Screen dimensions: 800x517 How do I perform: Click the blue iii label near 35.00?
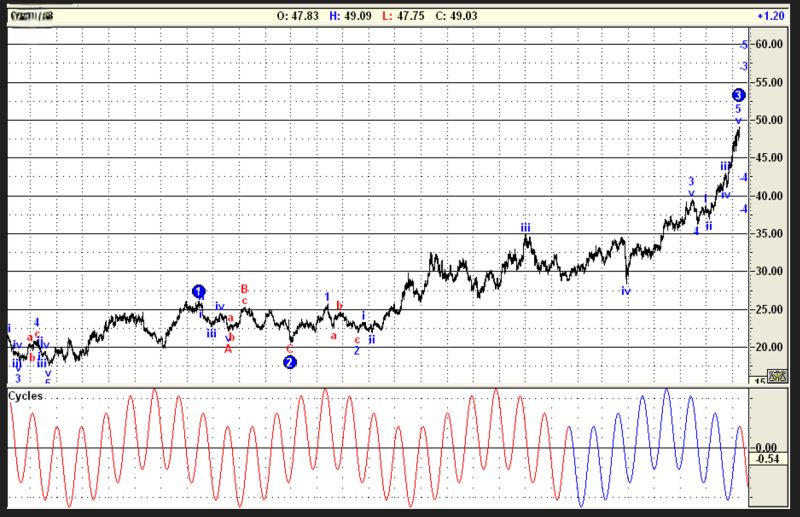pyautogui.click(x=525, y=228)
